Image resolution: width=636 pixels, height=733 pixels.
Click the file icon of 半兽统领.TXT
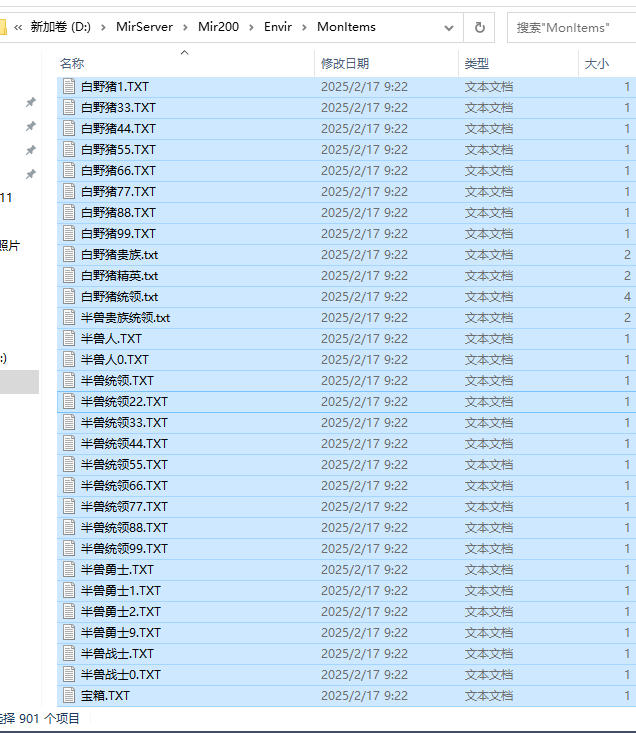(x=69, y=381)
